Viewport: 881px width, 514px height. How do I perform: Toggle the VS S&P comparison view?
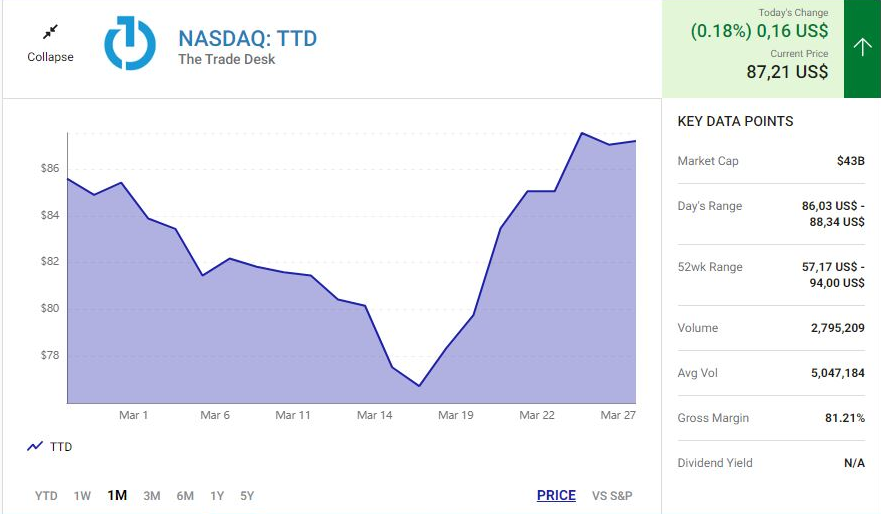click(x=612, y=495)
